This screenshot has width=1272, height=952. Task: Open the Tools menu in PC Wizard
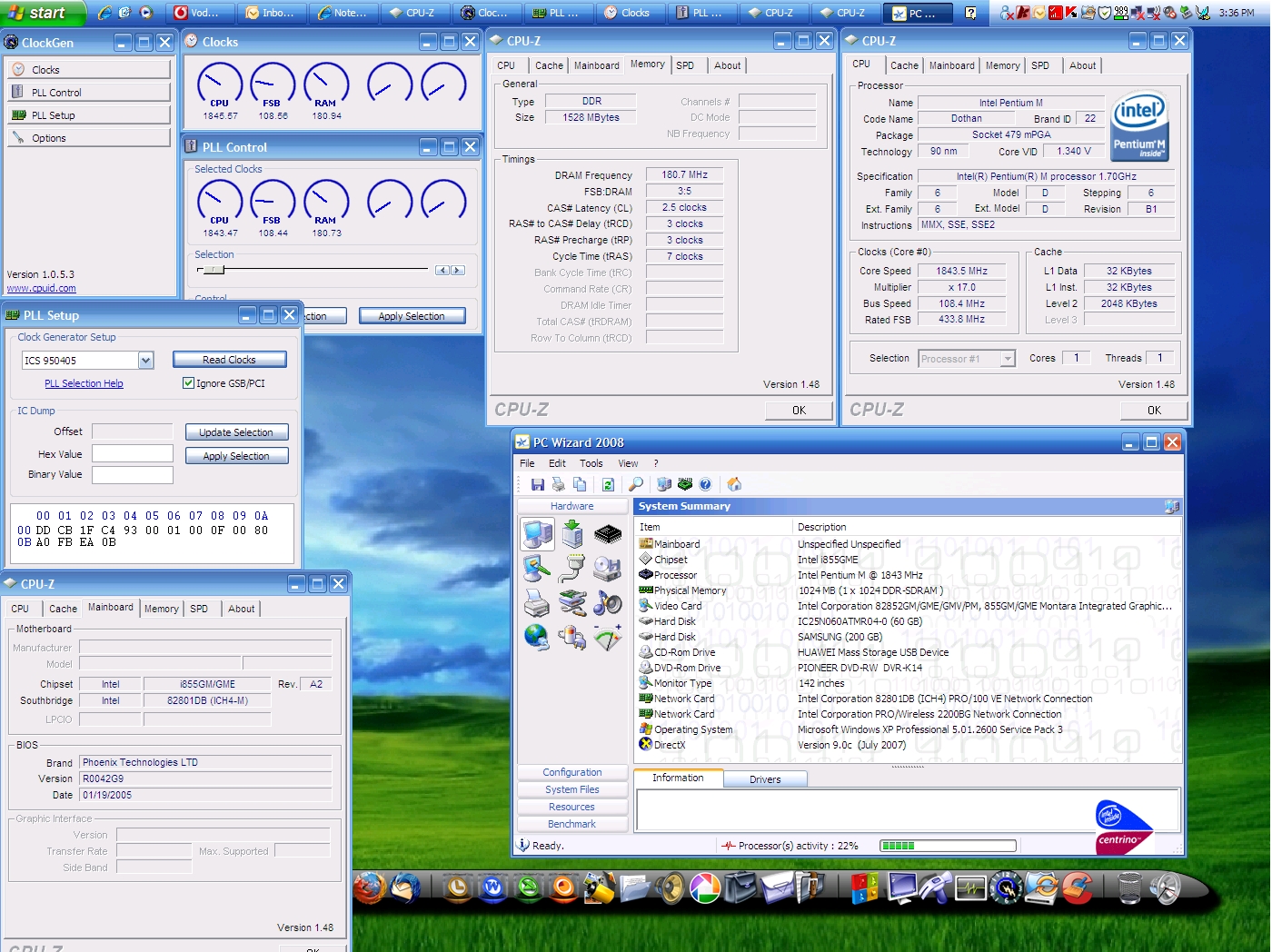591,463
